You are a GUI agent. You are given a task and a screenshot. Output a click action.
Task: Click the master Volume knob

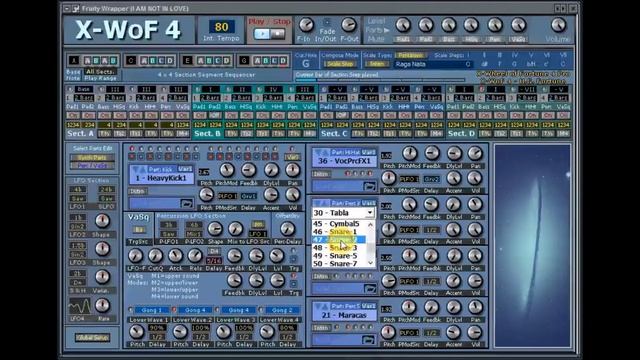[x=558, y=25]
